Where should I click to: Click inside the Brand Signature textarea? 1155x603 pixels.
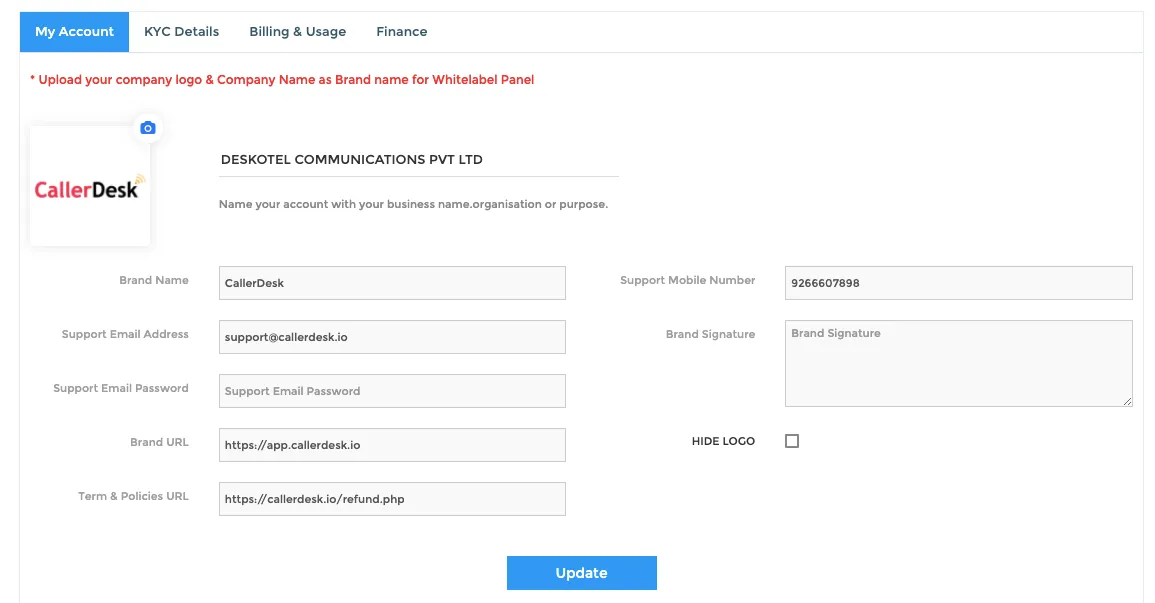[x=958, y=363]
